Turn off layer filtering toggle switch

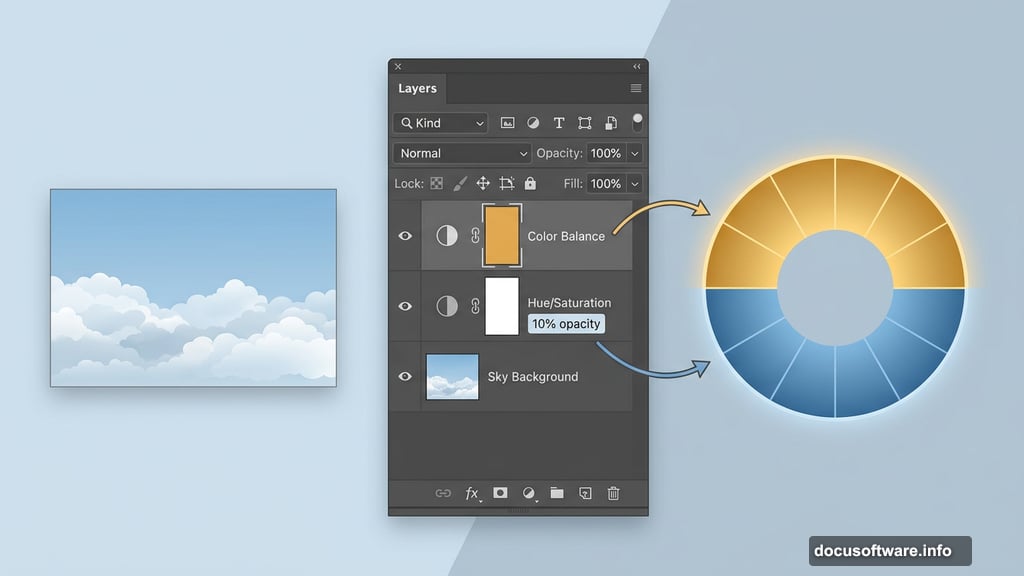(x=637, y=122)
